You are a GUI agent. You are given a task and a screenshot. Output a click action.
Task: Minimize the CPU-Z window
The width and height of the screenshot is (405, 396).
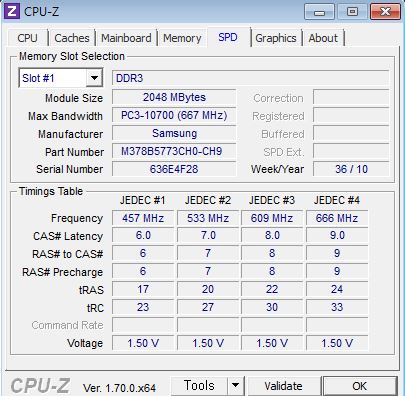[319, 12]
